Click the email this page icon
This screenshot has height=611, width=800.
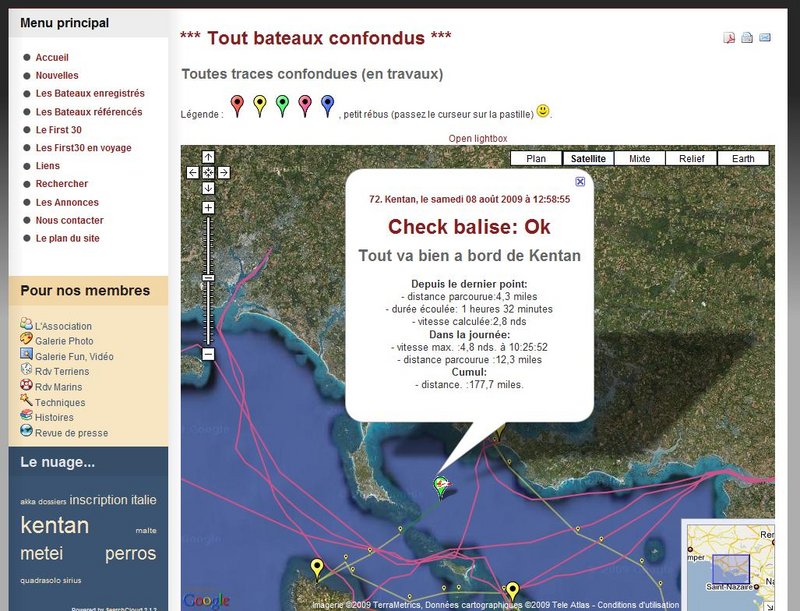click(x=765, y=38)
